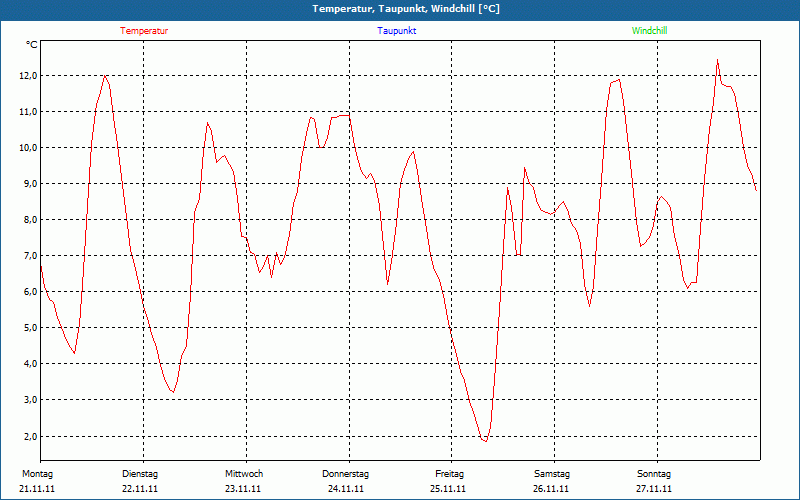Click the 9,0 y-axis value

pos(31,184)
